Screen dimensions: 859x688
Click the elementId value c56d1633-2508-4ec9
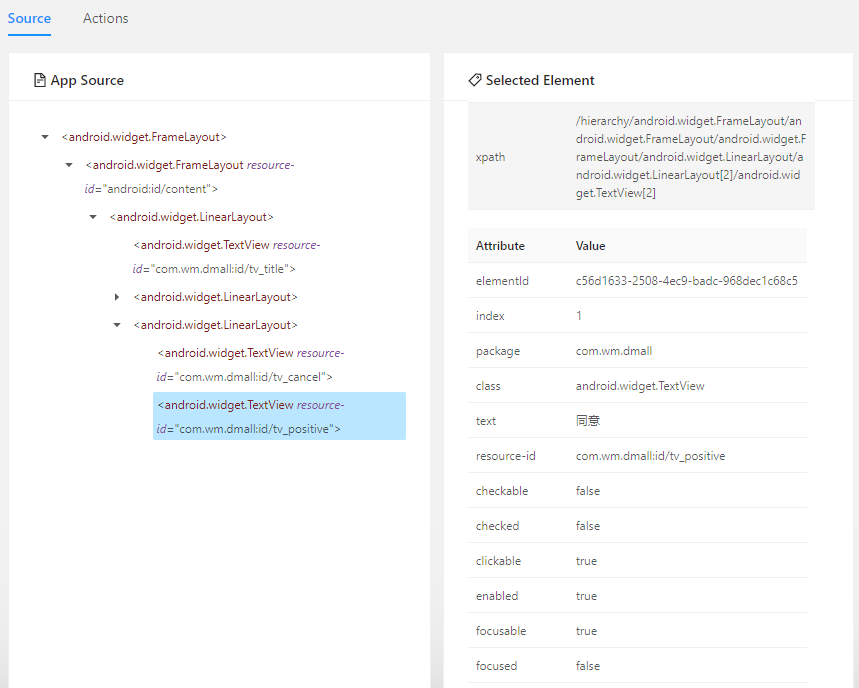(686, 281)
